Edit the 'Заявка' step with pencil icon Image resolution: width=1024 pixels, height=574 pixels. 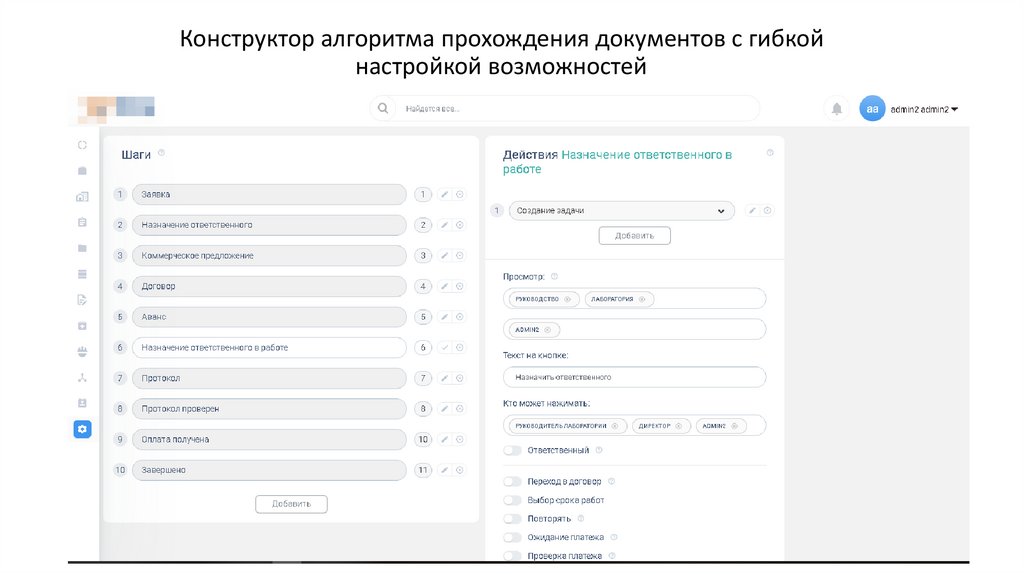pos(445,195)
